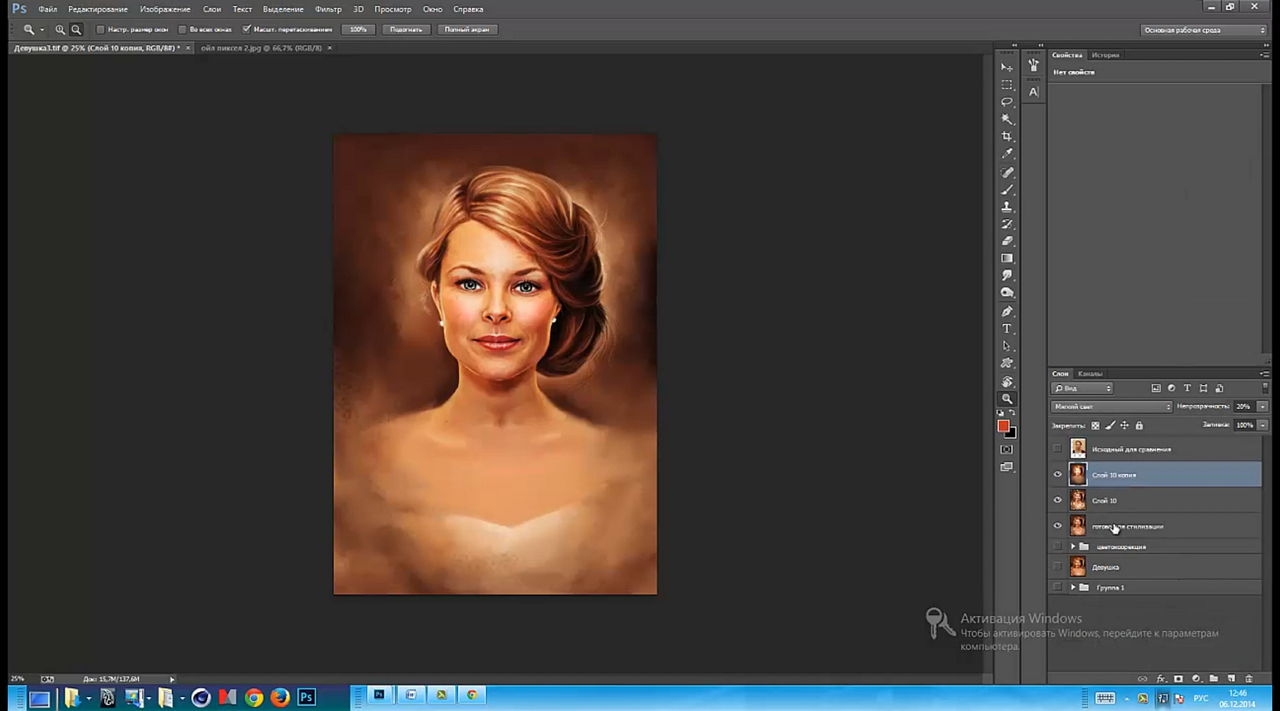Expand the Группа 1 group
The width and height of the screenshot is (1280, 711).
1073,587
